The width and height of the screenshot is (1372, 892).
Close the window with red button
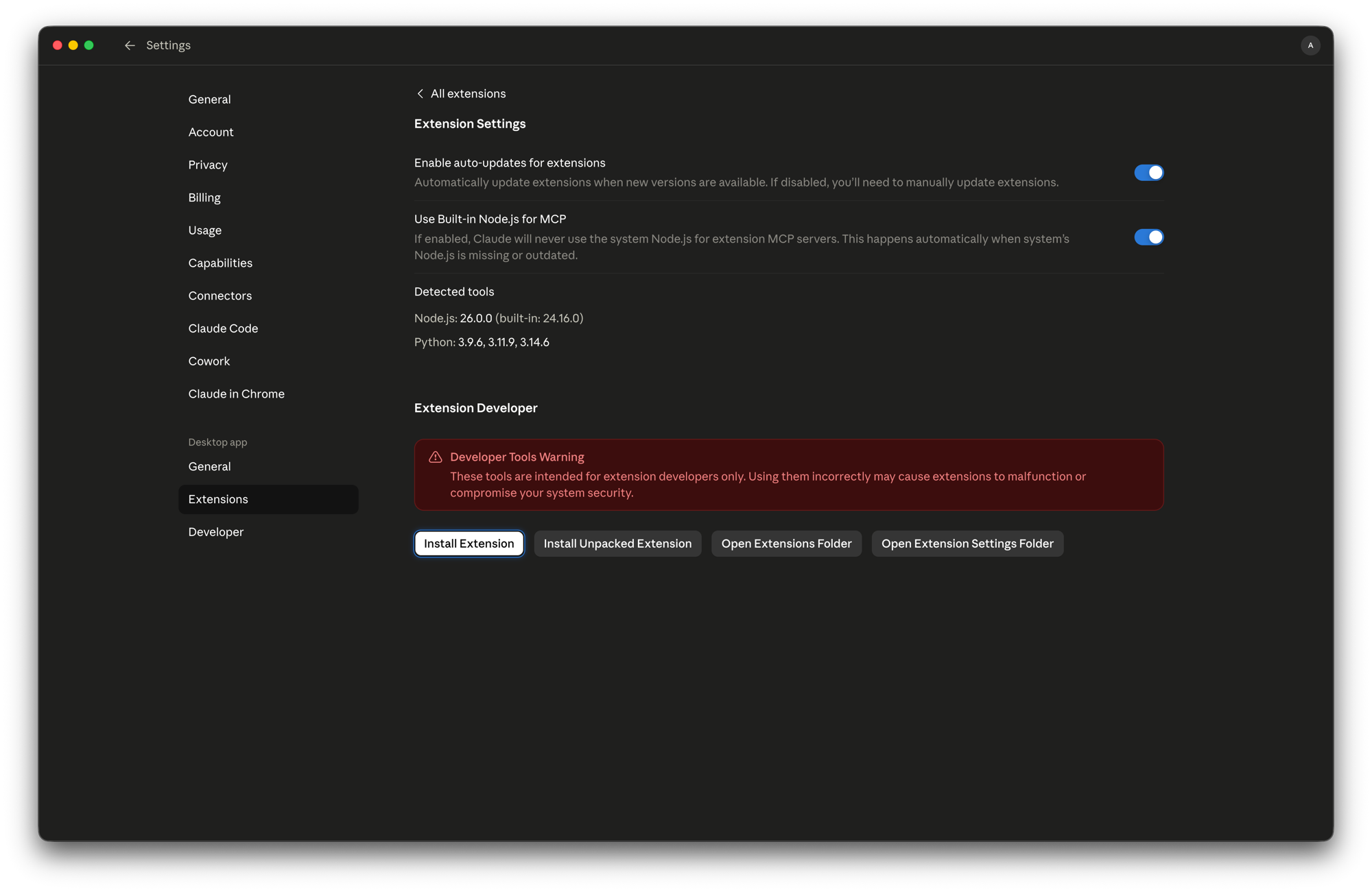click(x=58, y=45)
